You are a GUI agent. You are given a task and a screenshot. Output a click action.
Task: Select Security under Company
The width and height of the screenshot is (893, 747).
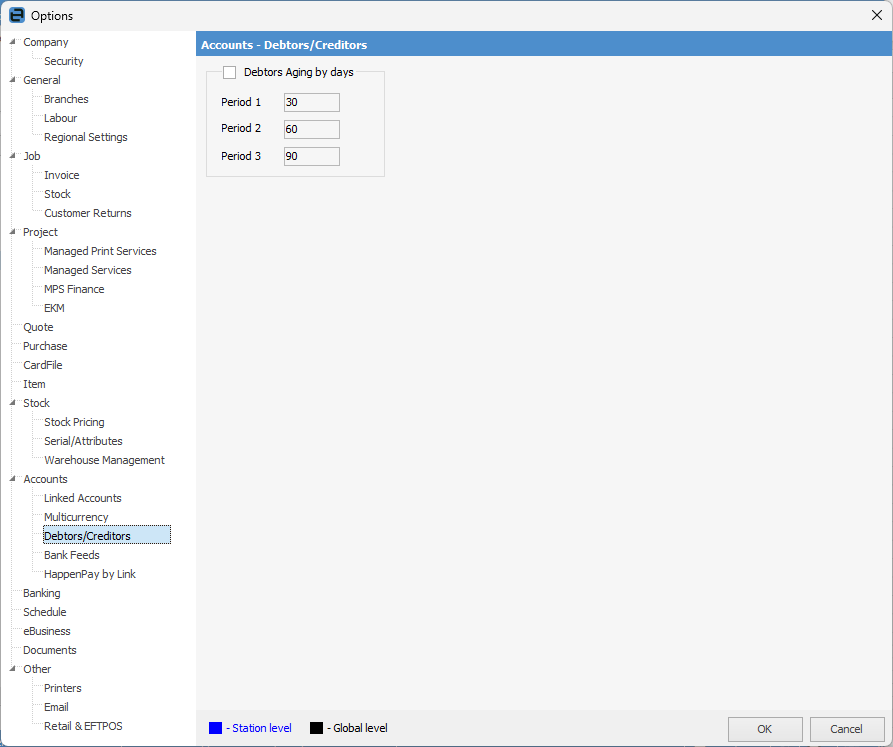(64, 61)
